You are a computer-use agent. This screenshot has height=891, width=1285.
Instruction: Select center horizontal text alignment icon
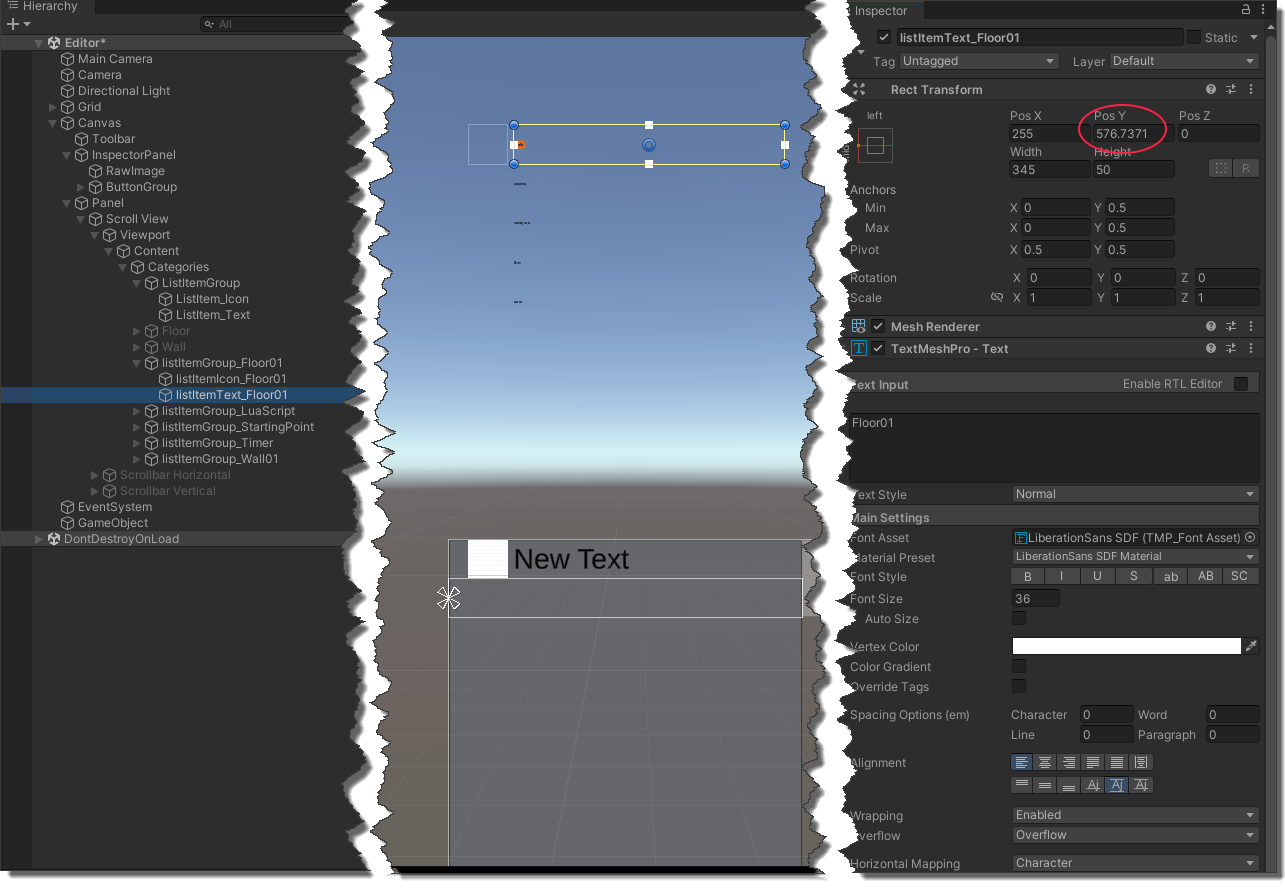click(1045, 763)
